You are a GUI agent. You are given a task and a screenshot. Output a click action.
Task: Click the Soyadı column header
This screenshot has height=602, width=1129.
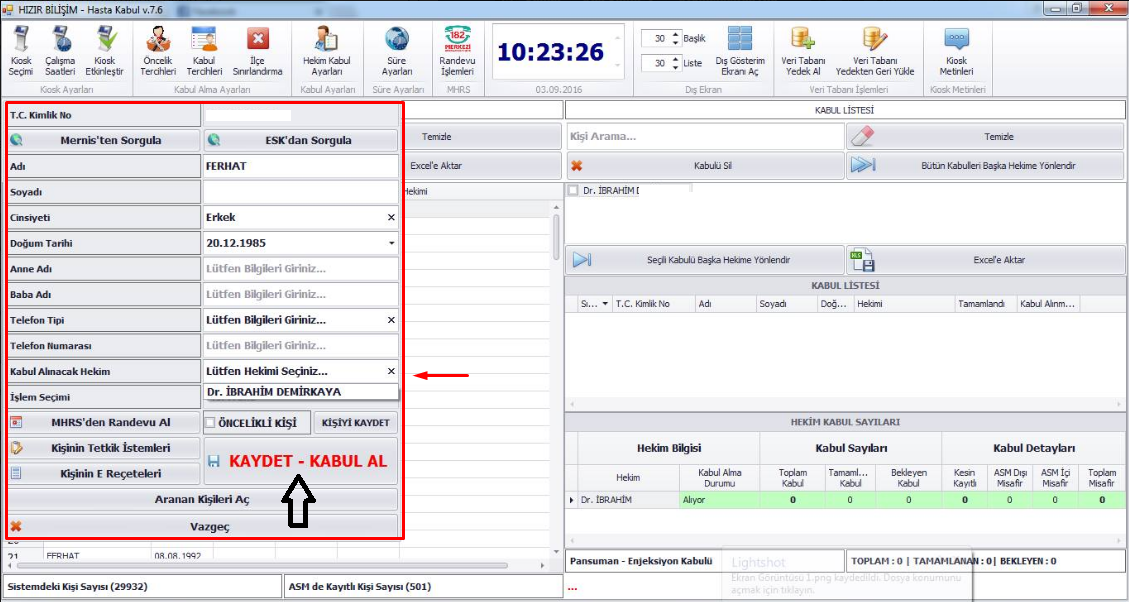(x=772, y=304)
